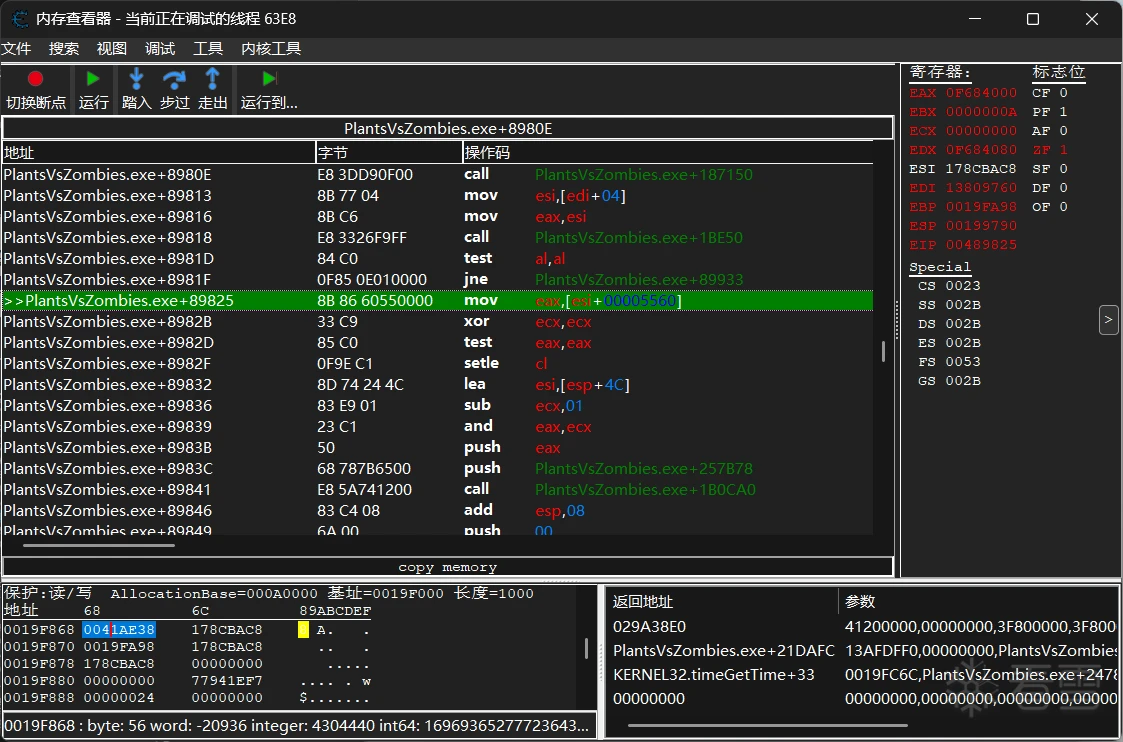Click the stack view horizontal scrollbar
This screenshot has height=742, width=1123.
click(768, 726)
